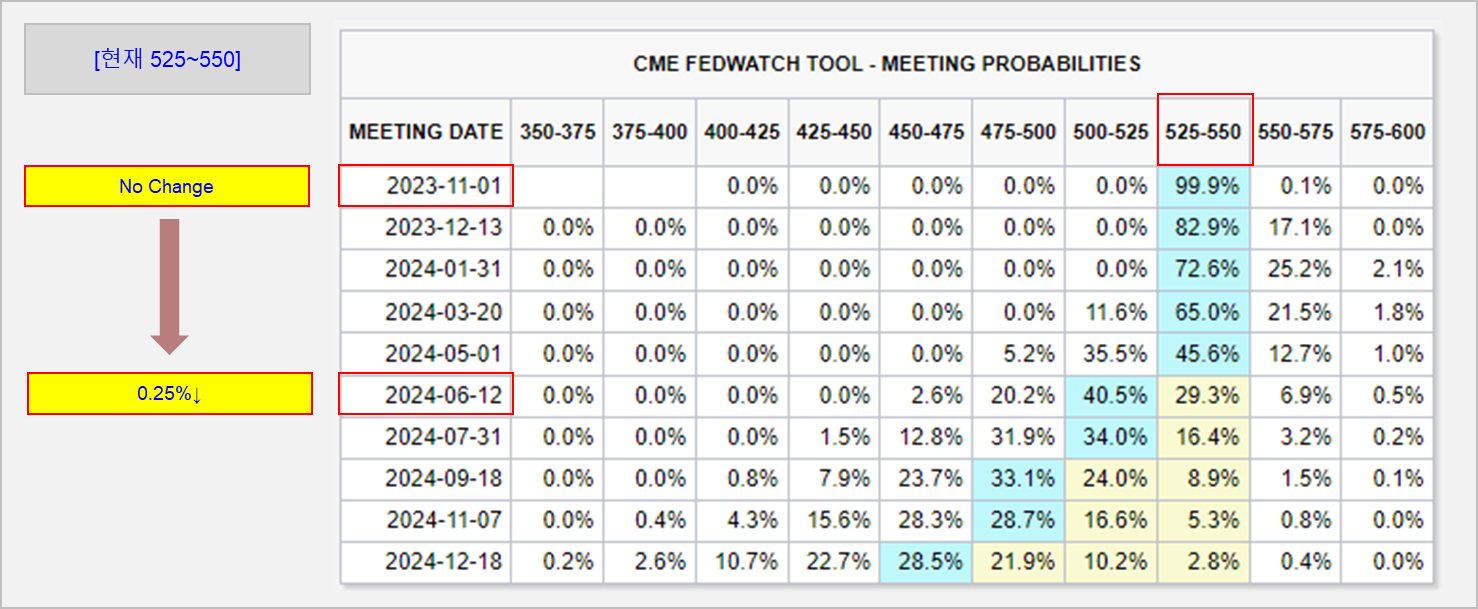Click the '425-450' column header

click(834, 132)
